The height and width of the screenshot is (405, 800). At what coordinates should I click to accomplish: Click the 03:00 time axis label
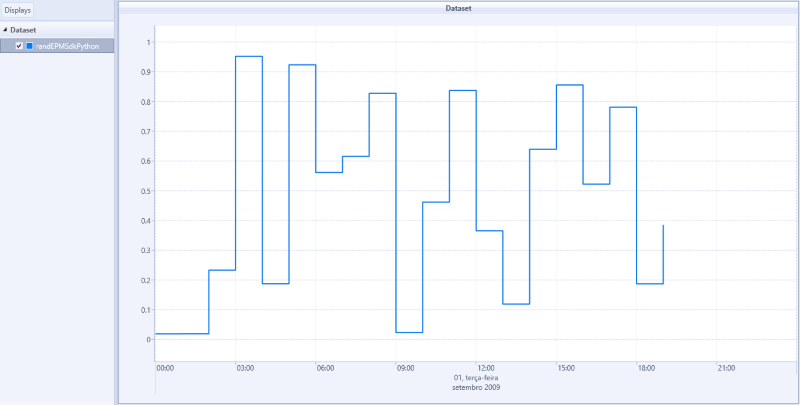tap(245, 368)
